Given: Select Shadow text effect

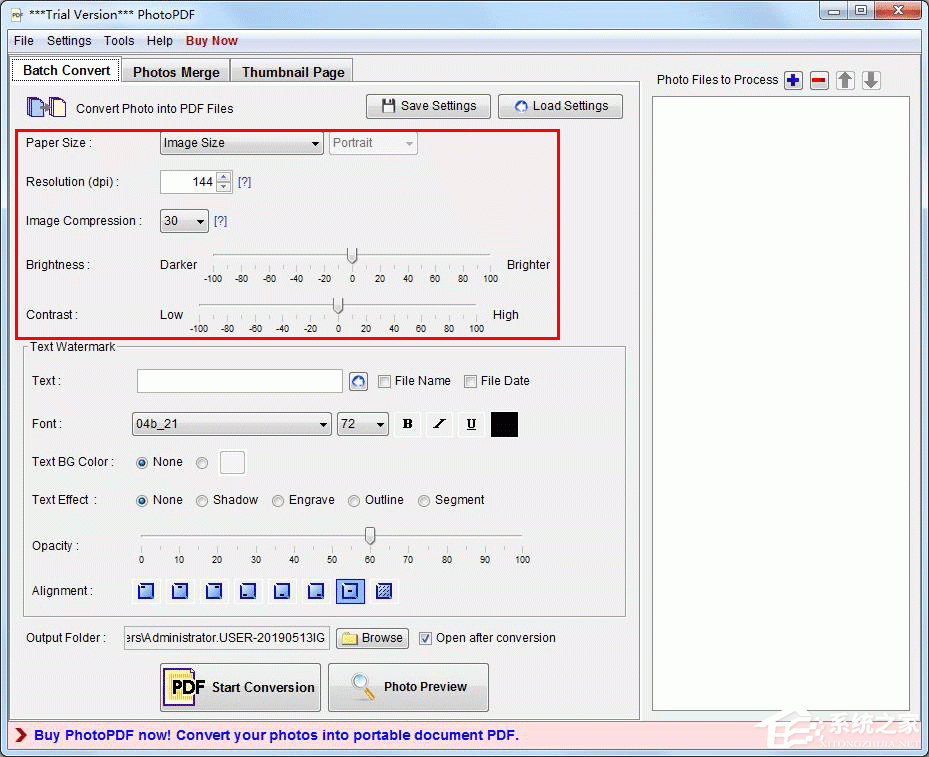Looking at the screenshot, I should point(202,501).
